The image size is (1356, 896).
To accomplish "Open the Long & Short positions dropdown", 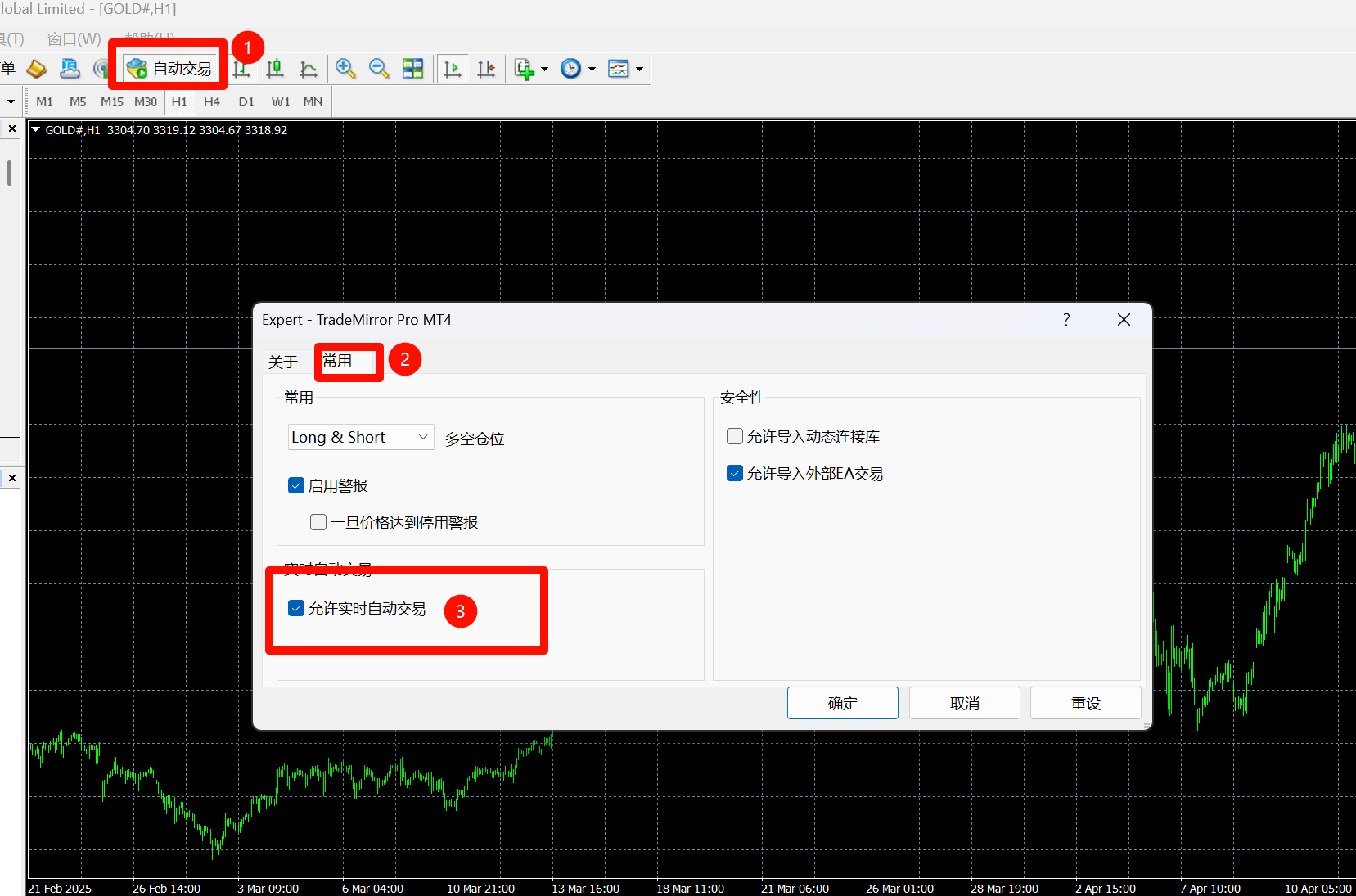I will point(361,437).
